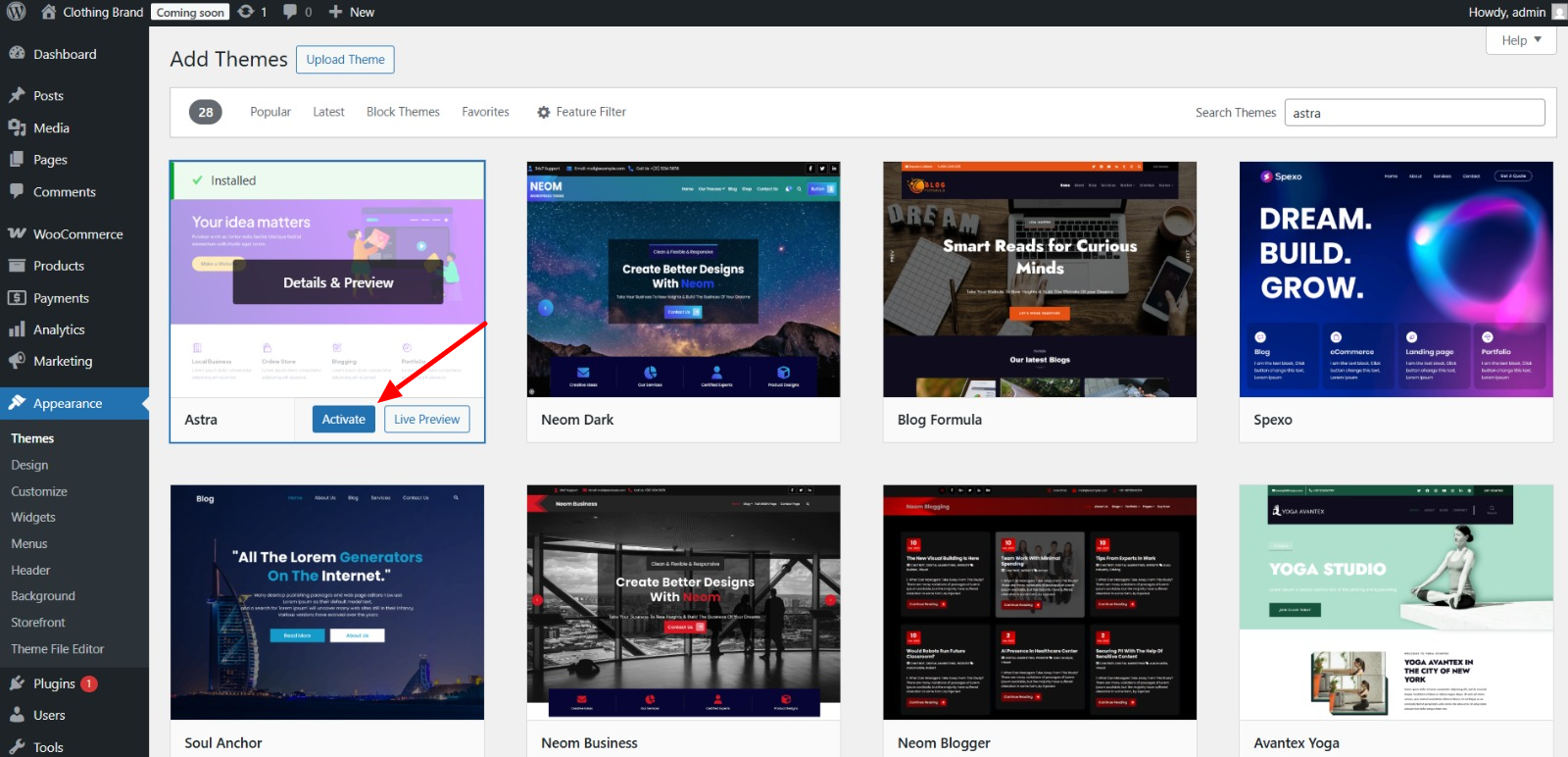The width and height of the screenshot is (1568, 757).
Task: Click the Coming soon badge
Action: tap(190, 13)
